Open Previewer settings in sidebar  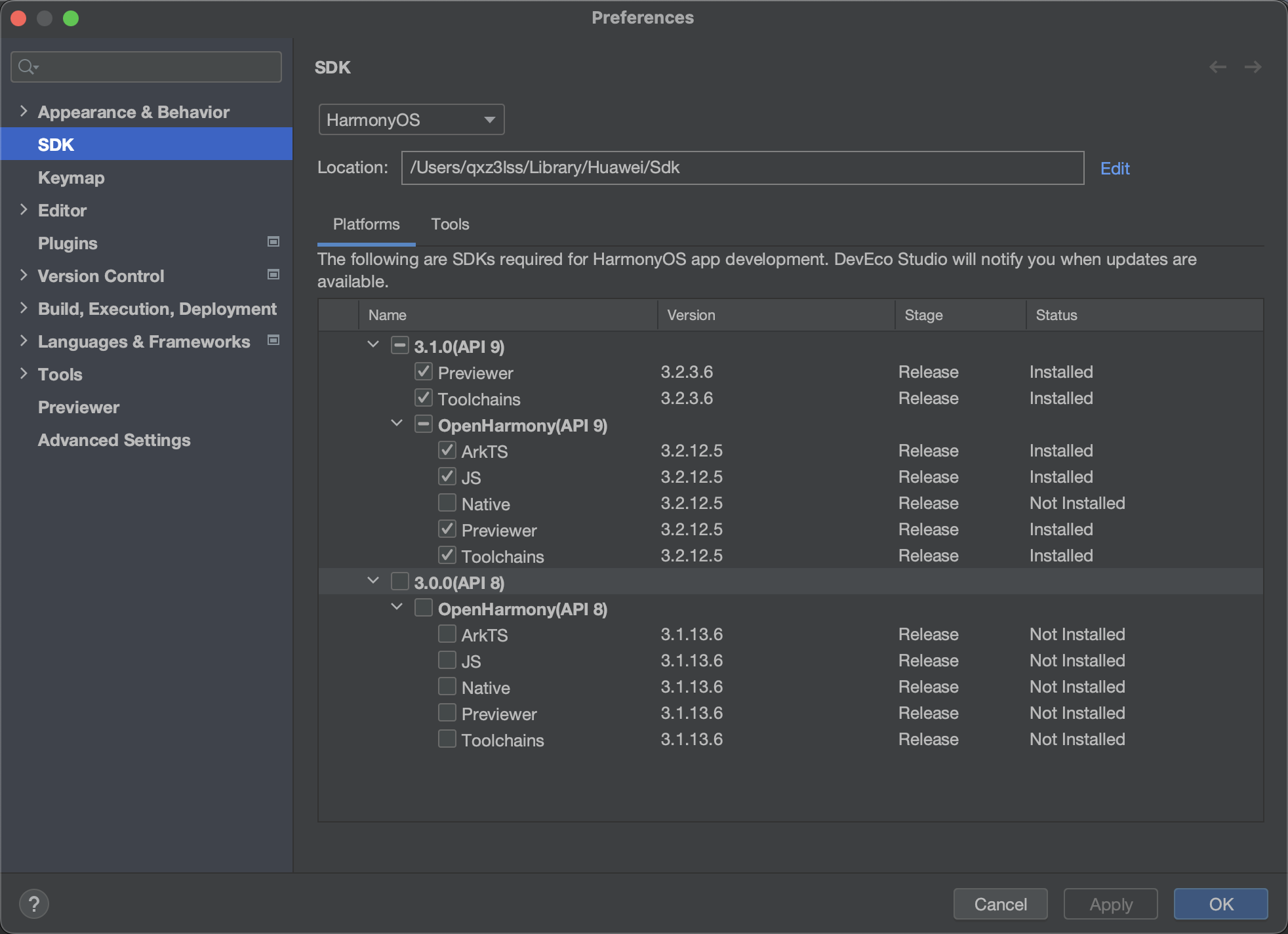pos(79,407)
